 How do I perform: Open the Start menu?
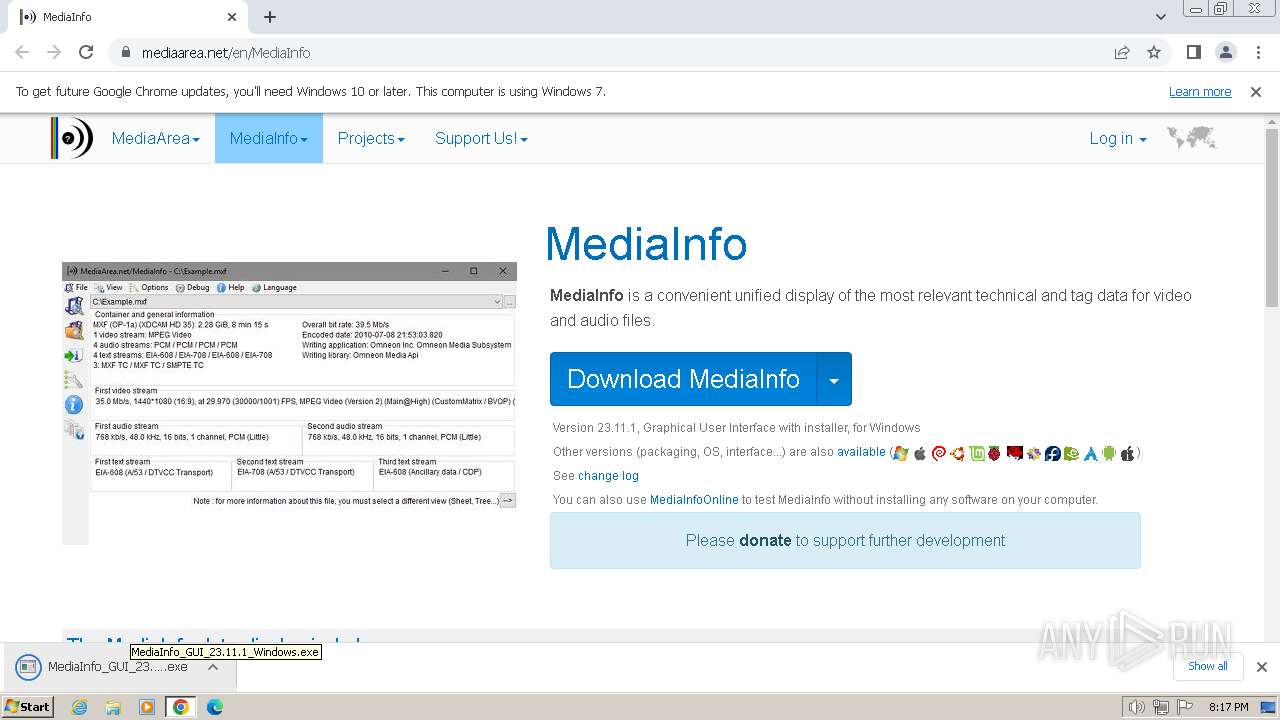click(x=28, y=707)
